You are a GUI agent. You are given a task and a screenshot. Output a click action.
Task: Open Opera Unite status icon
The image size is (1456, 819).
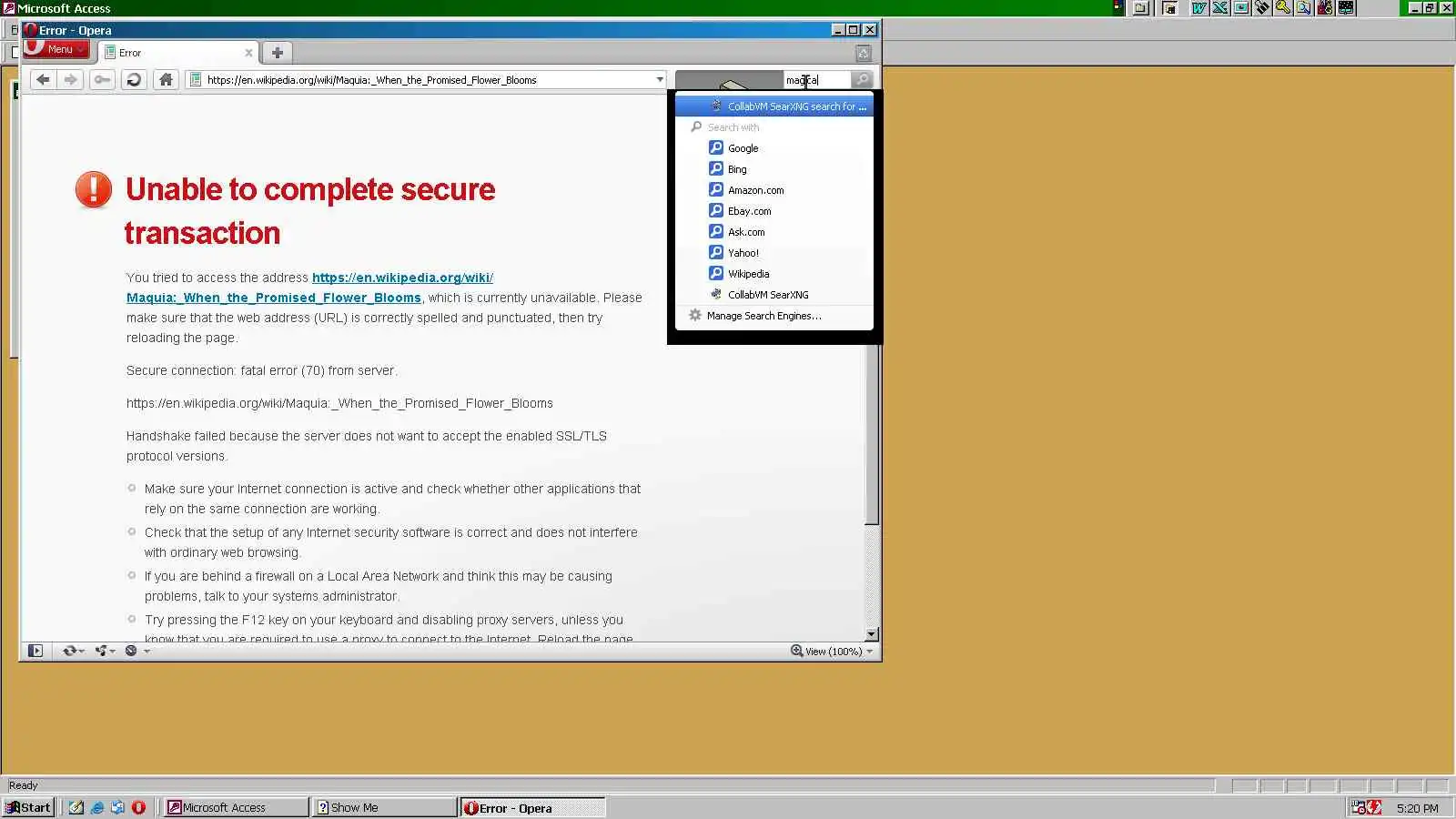(x=101, y=651)
